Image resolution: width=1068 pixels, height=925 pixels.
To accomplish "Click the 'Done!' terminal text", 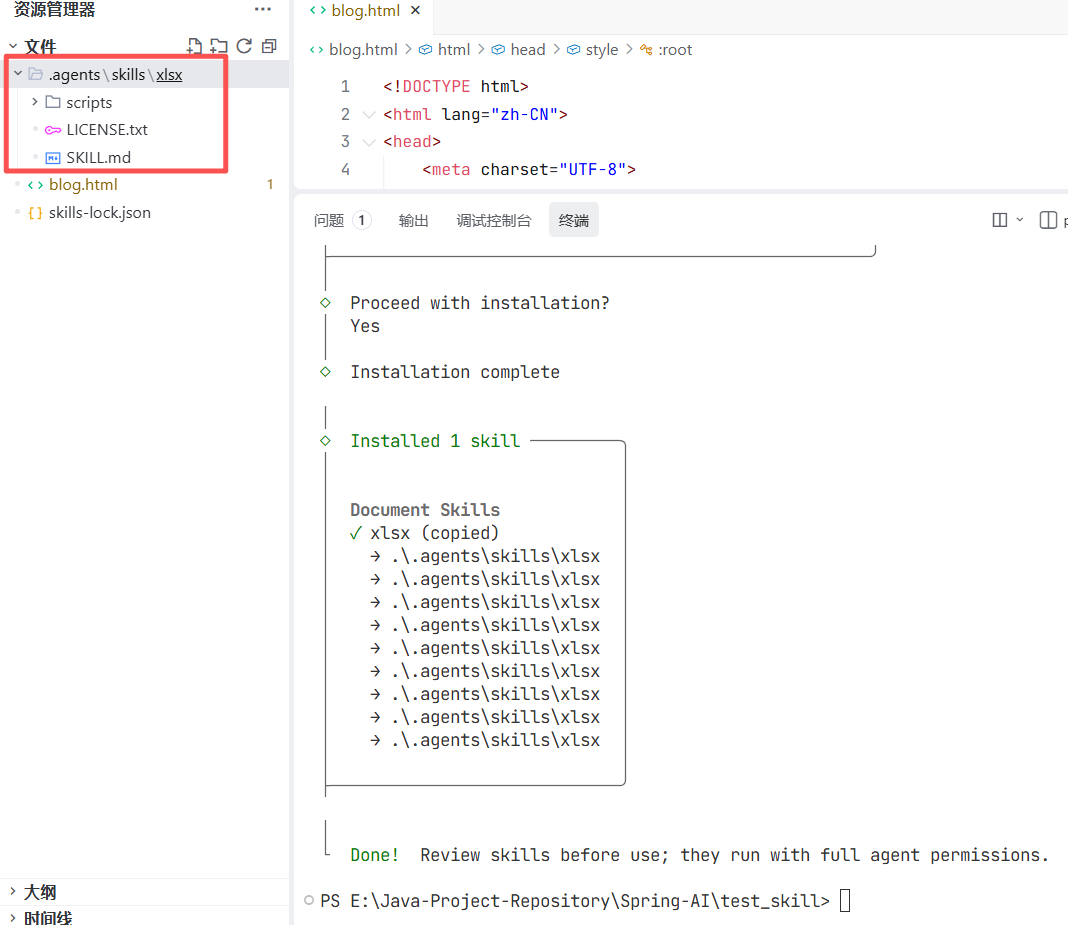I will (x=375, y=855).
